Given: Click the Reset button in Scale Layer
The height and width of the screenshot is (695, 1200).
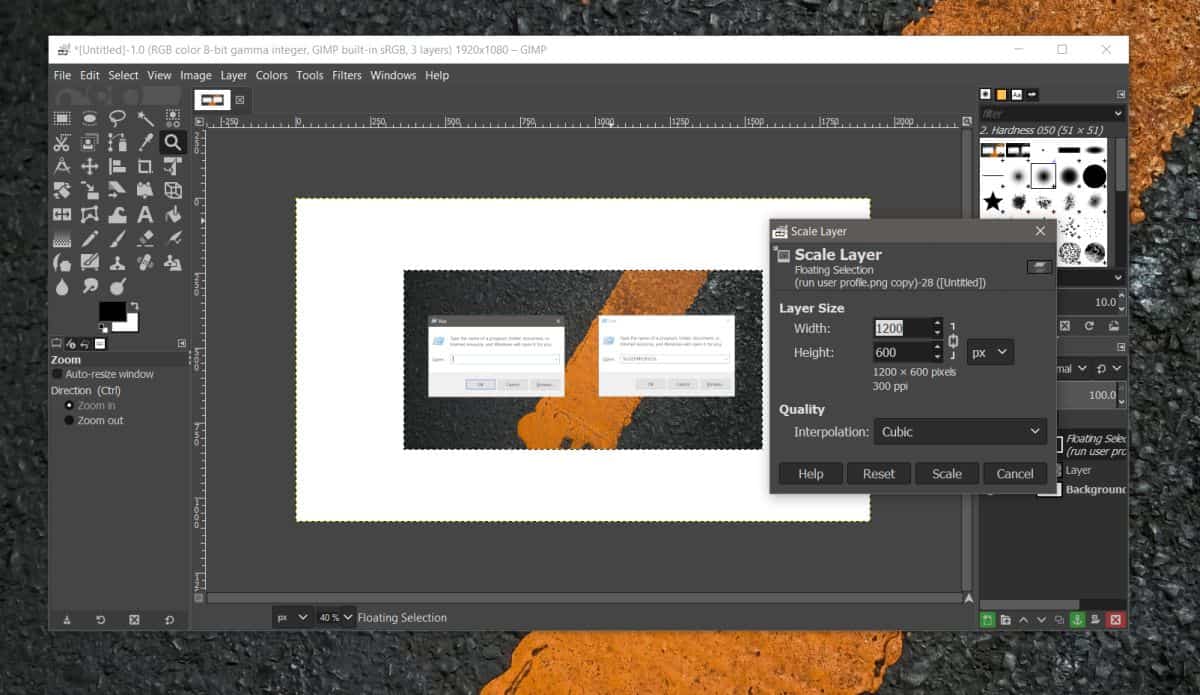Looking at the screenshot, I should 878,473.
